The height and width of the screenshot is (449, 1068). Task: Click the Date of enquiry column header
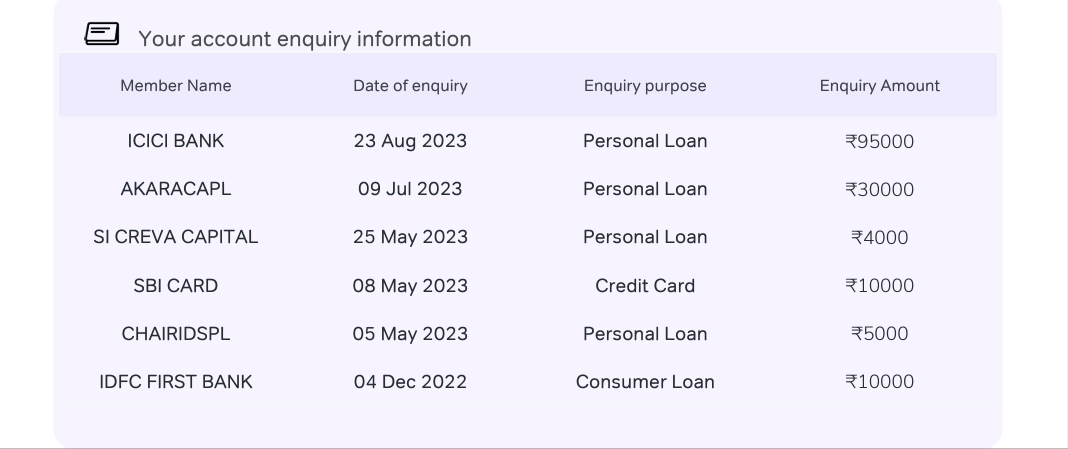410,86
